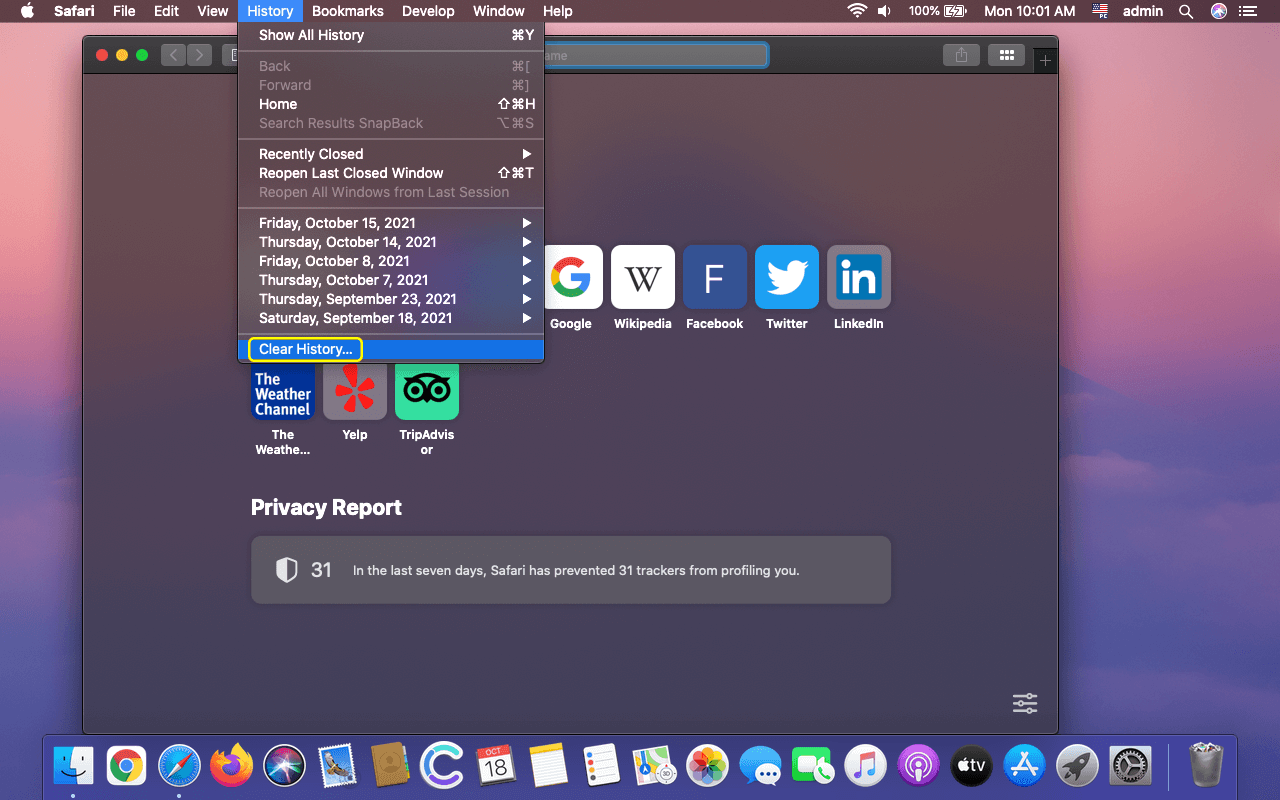The height and width of the screenshot is (800, 1280).
Task: Adjust volume via menu bar speaker icon
Action: (885, 11)
